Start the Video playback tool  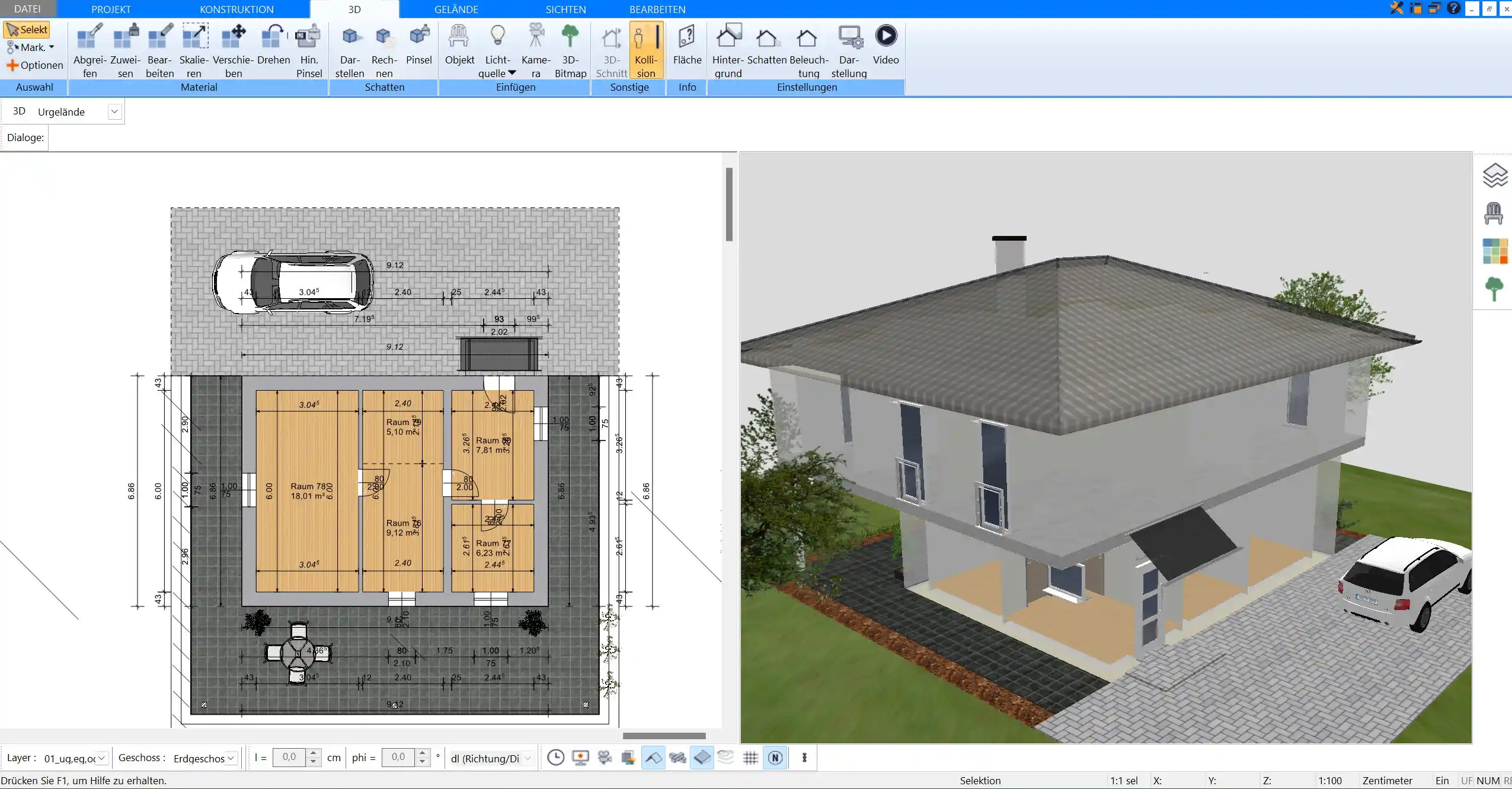pos(886,44)
